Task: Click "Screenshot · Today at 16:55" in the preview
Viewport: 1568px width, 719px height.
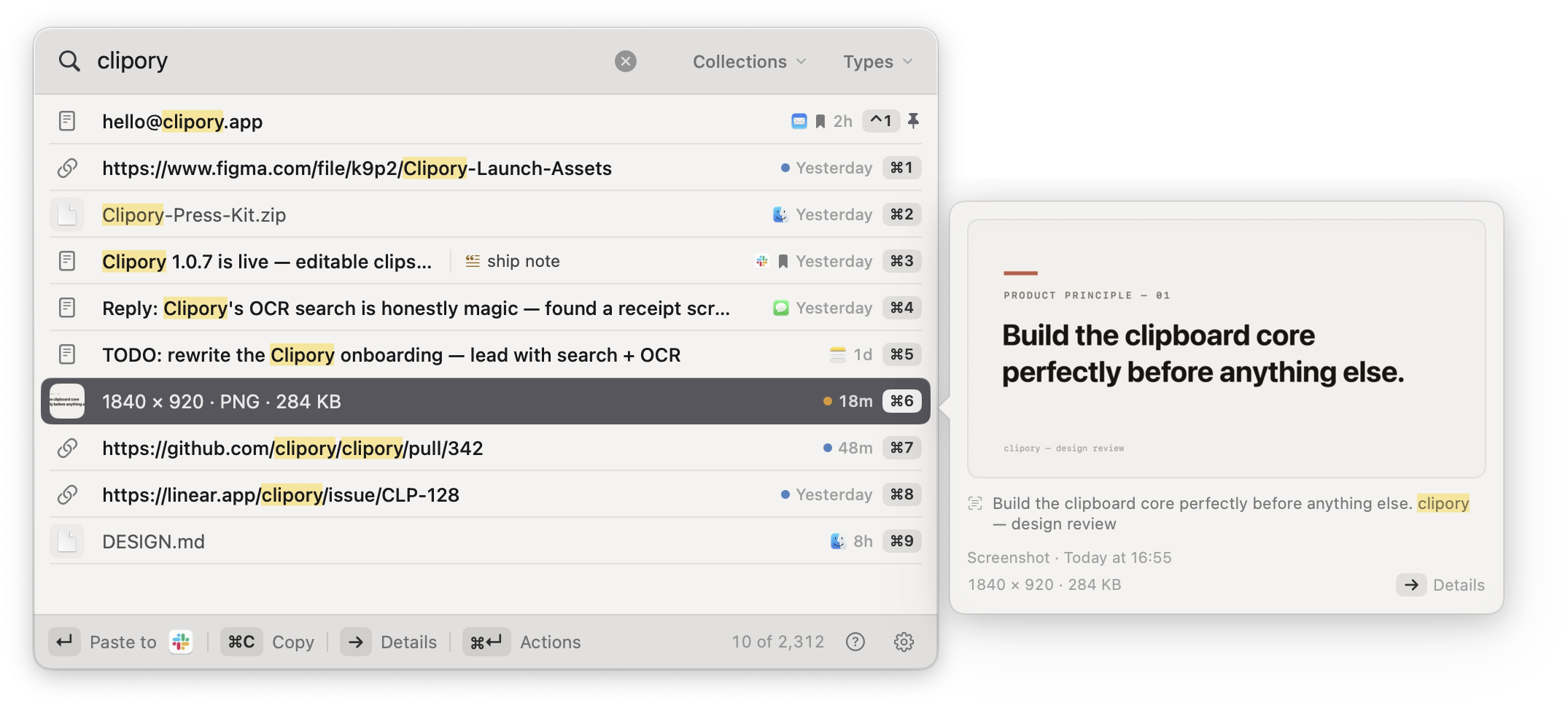Action: pyautogui.click(x=1069, y=558)
